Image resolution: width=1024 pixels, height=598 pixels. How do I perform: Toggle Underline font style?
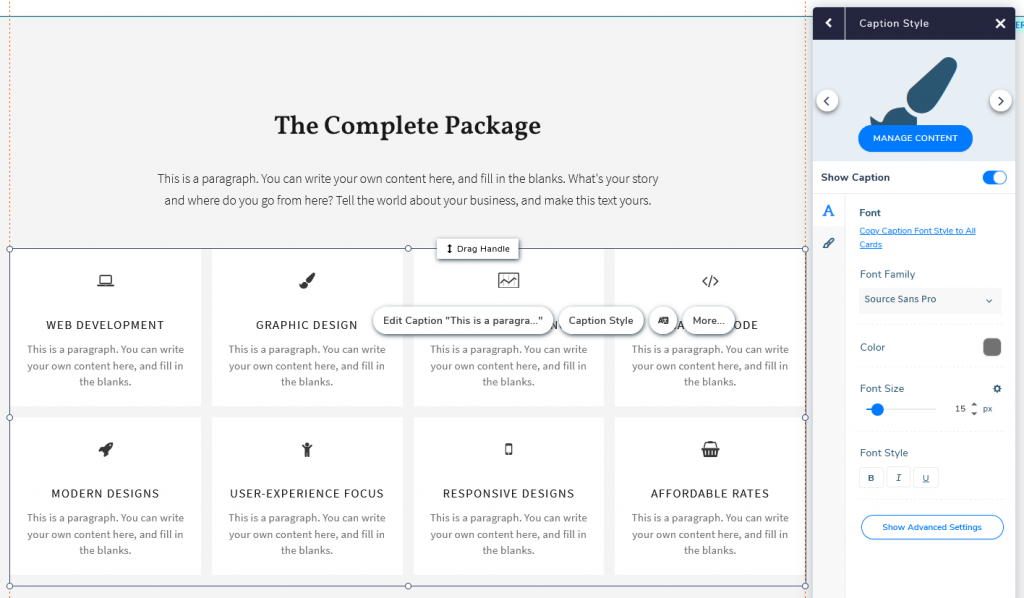click(926, 478)
